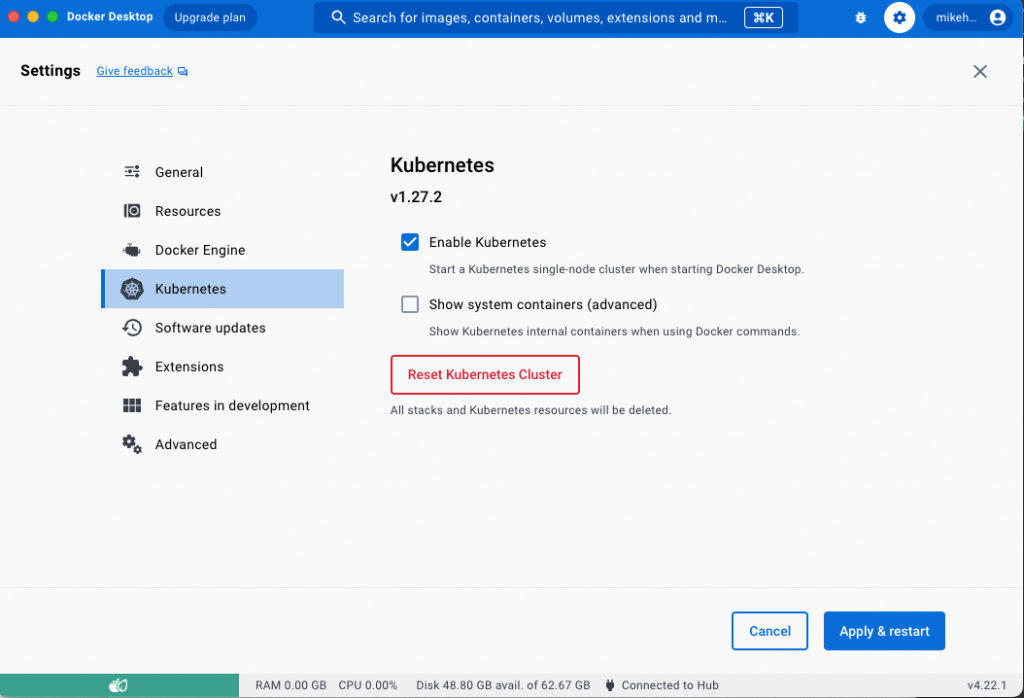Click Reset Kubernetes Cluster button
Screen dimensions: 1024x698
click(485, 375)
